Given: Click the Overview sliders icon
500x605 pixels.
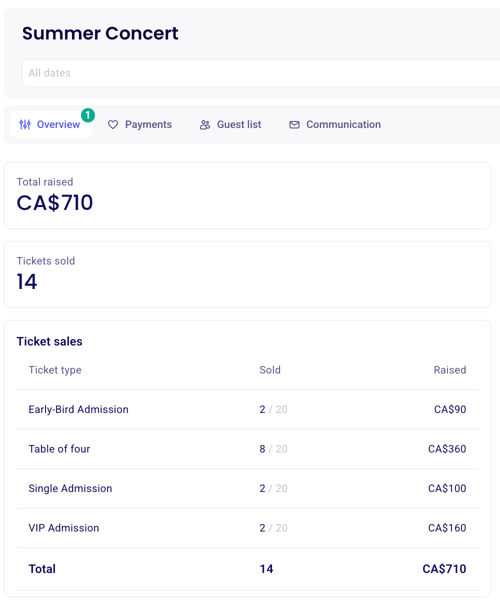Looking at the screenshot, I should 25,125.
